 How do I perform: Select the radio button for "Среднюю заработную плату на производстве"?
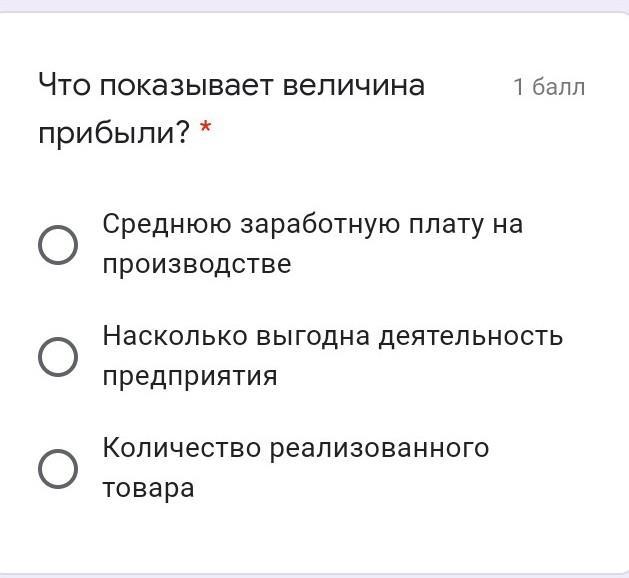[x=58, y=245]
